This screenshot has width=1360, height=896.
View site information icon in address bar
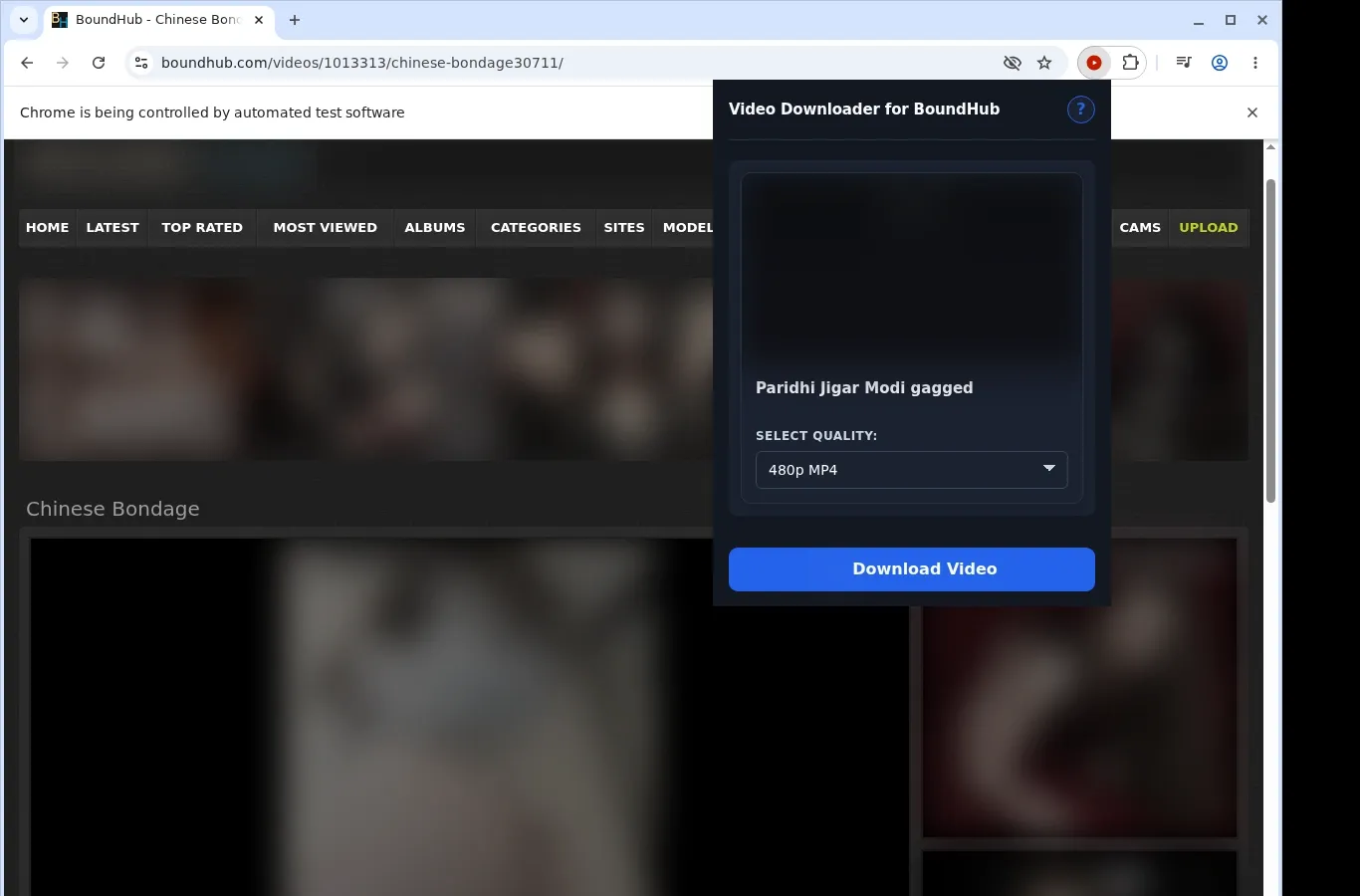point(141,63)
